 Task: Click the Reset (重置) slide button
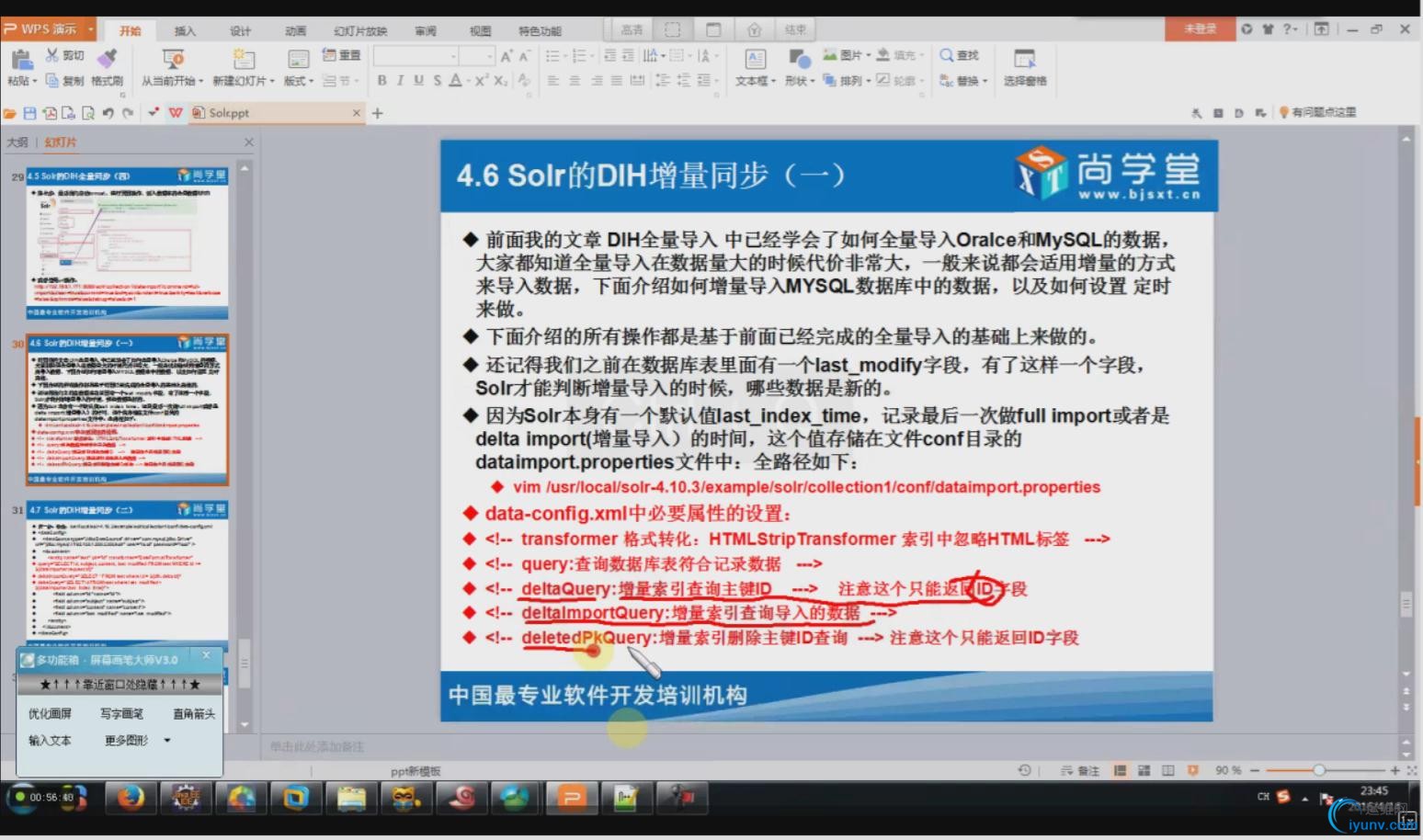[342, 56]
